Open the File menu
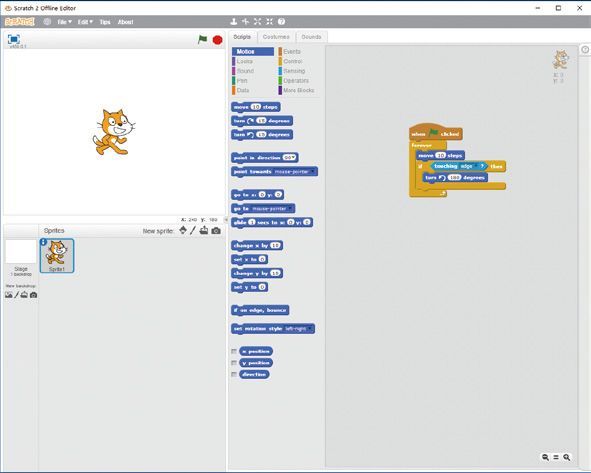This screenshot has height=473, width=591. (64, 22)
